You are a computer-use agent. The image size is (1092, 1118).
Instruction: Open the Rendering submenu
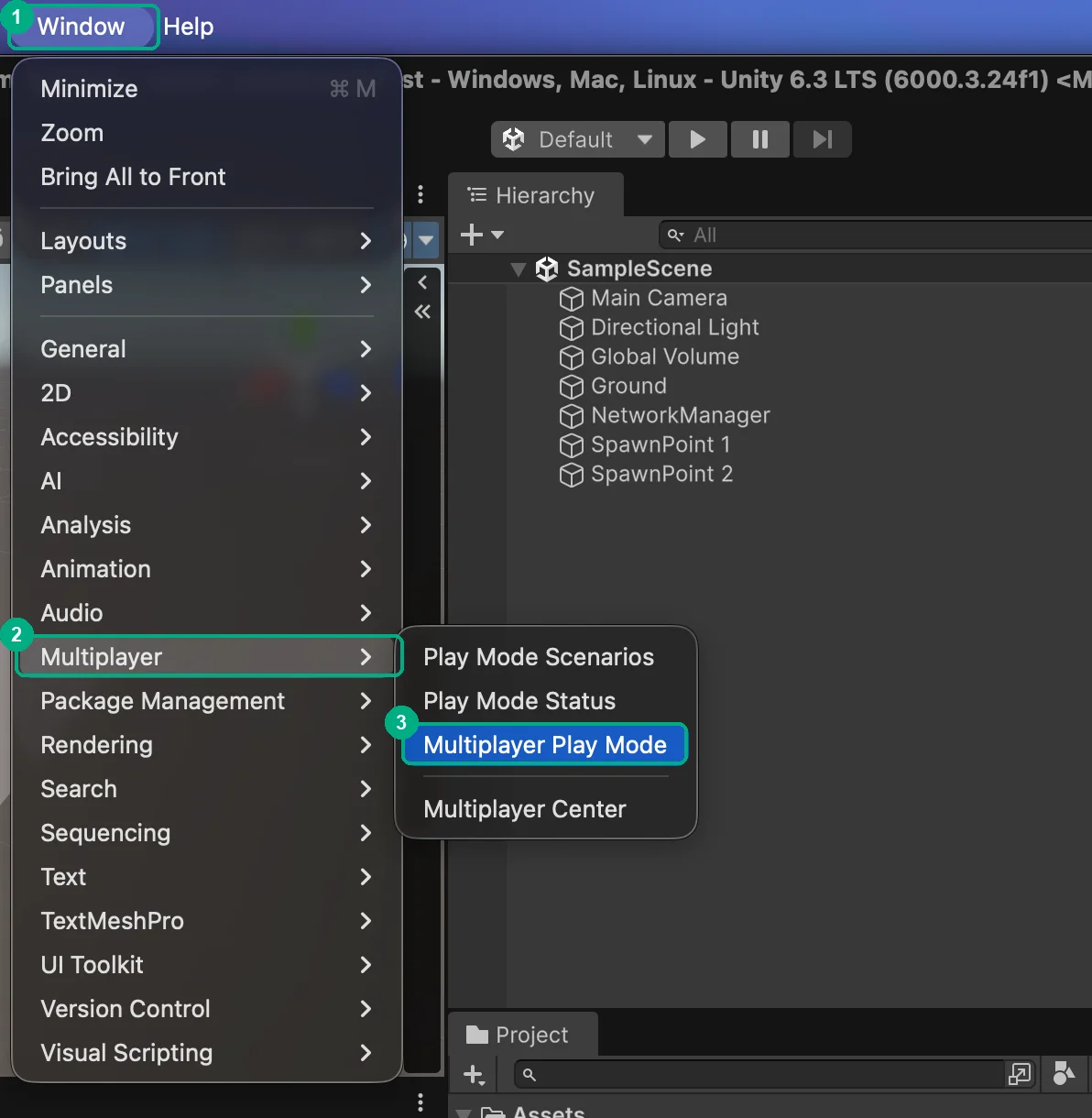[207, 745]
